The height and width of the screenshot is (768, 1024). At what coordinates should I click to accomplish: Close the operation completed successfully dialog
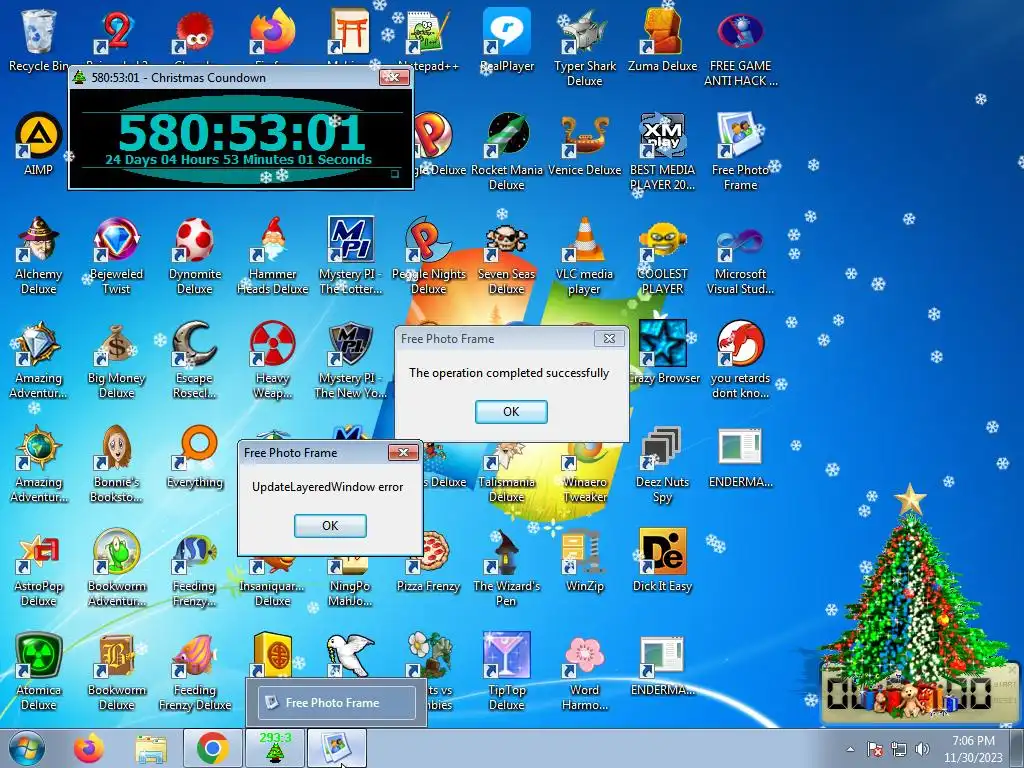[x=609, y=338]
